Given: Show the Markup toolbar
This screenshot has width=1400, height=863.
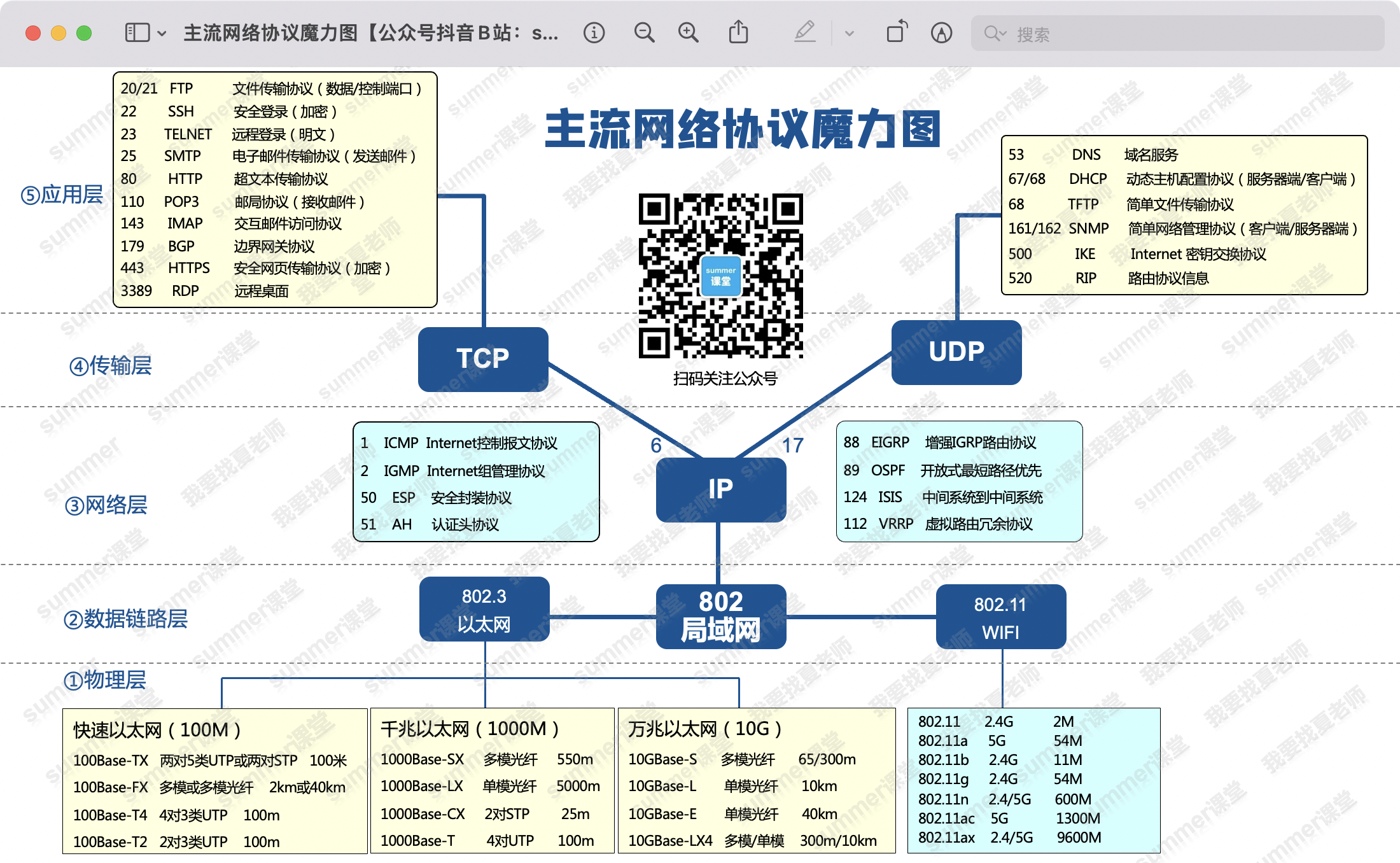Looking at the screenshot, I should (x=941, y=32).
